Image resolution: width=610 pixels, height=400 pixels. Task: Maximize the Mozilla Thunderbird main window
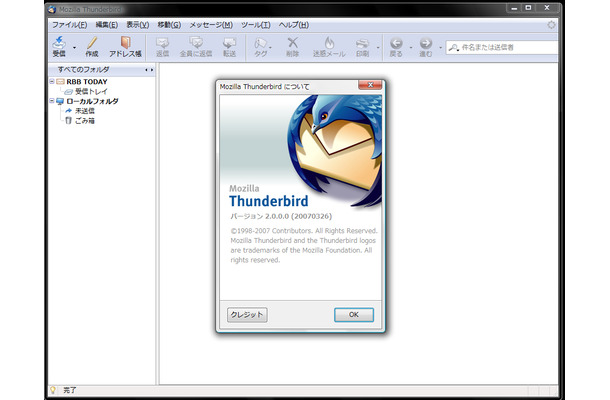pyautogui.click(x=528, y=8)
